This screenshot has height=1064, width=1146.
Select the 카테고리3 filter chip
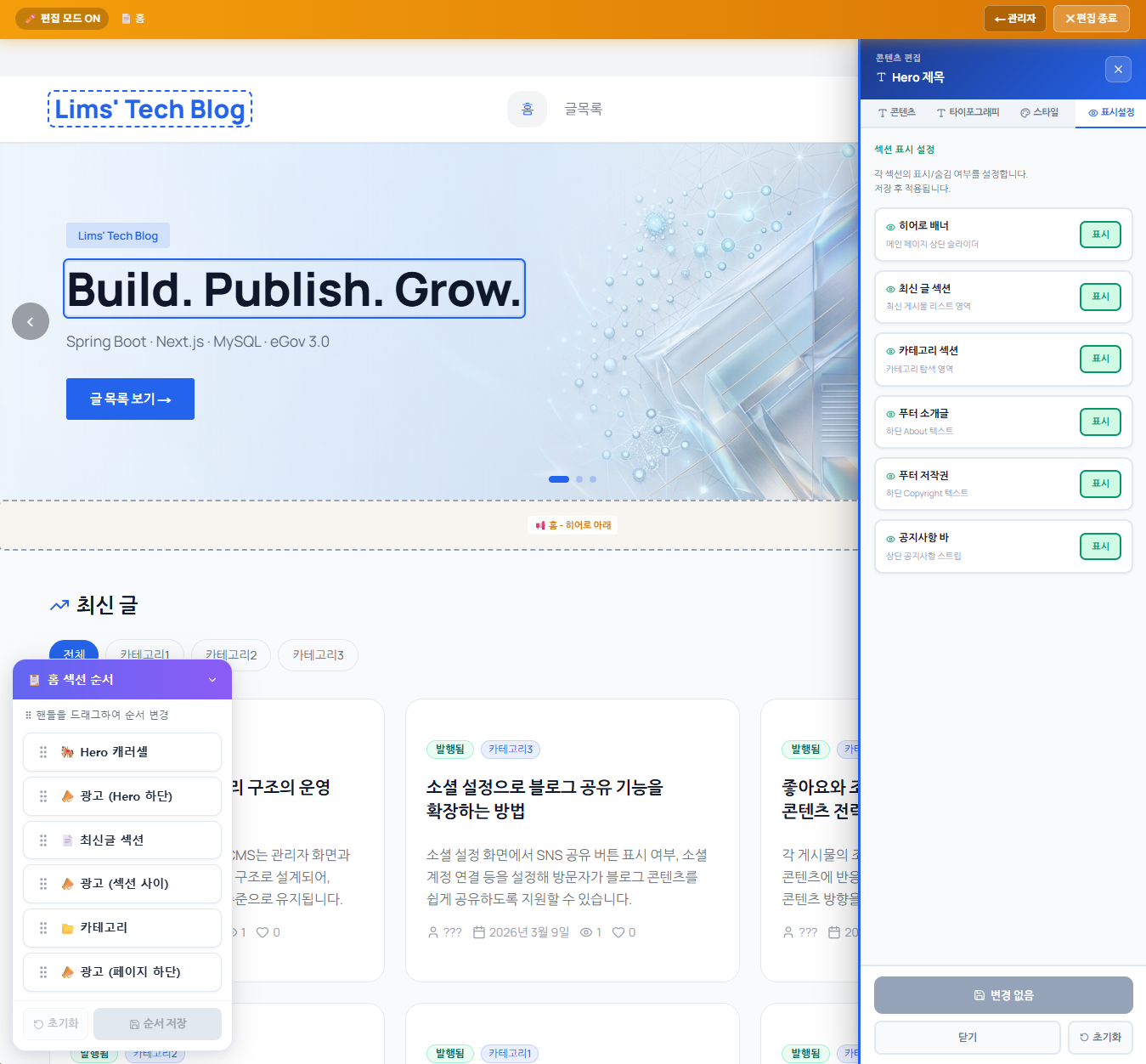pyautogui.click(x=318, y=655)
